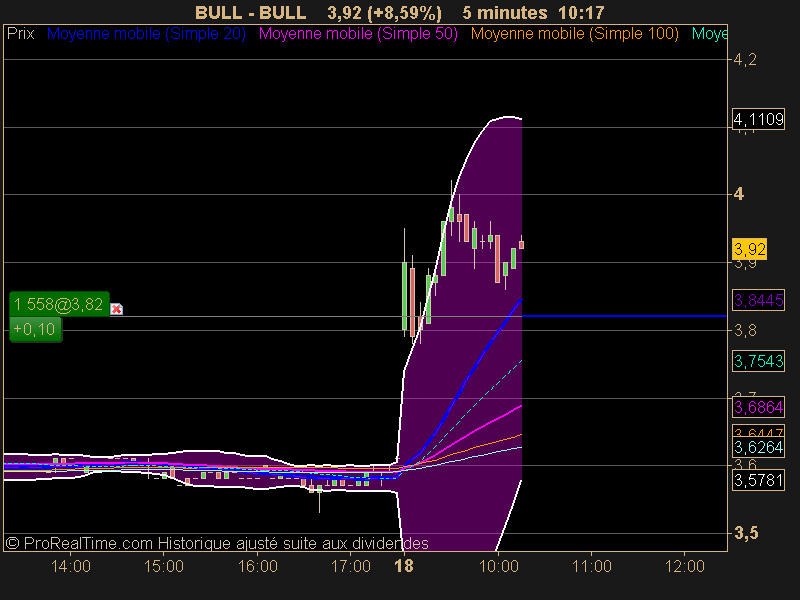Click the 3,5 price axis label
This screenshot has width=800, height=600.
[746, 533]
